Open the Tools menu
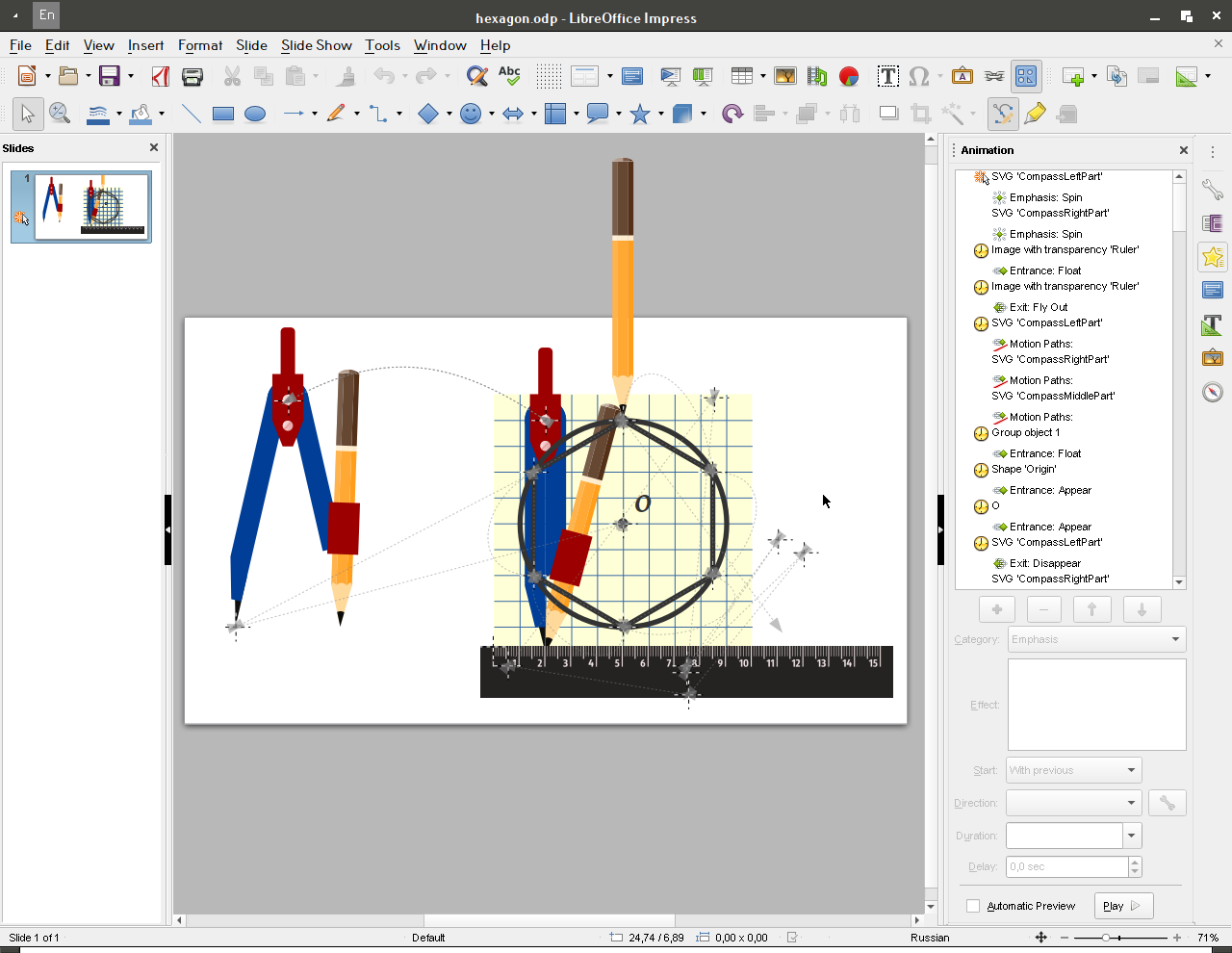 (x=382, y=45)
